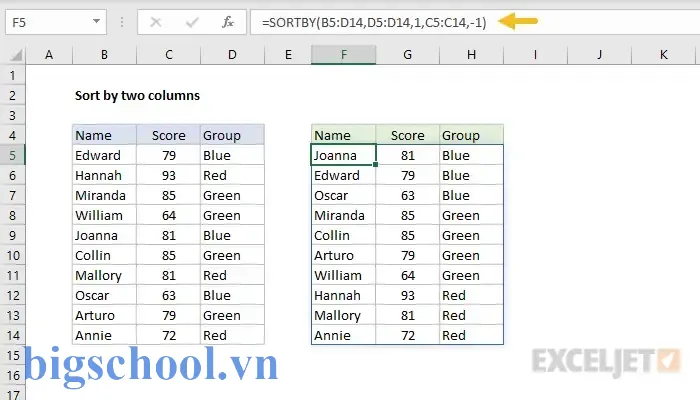Select Oscar in the sorted table

(344, 196)
